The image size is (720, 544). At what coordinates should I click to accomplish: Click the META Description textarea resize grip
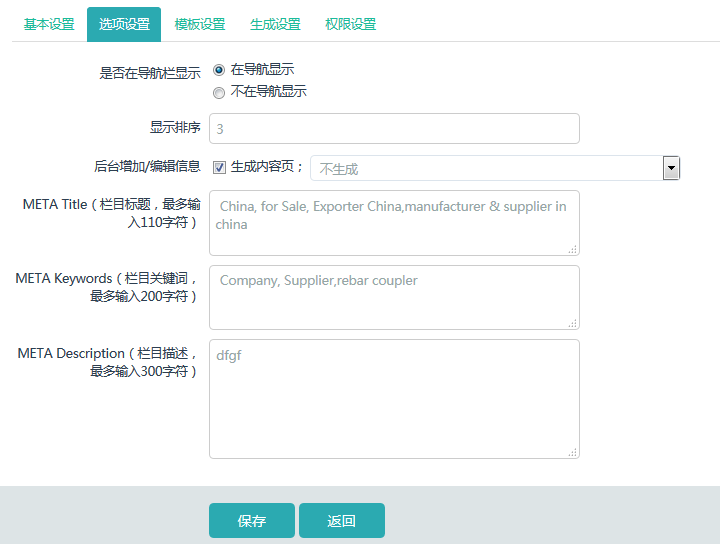573,452
